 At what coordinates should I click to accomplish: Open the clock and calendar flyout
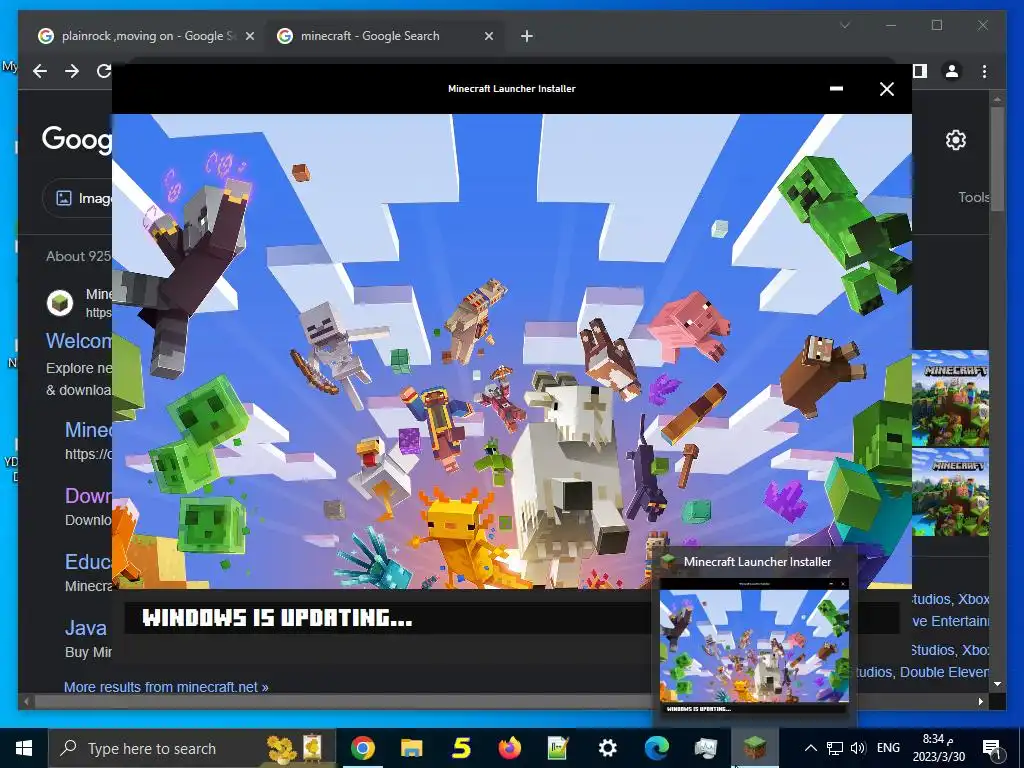tap(938, 748)
